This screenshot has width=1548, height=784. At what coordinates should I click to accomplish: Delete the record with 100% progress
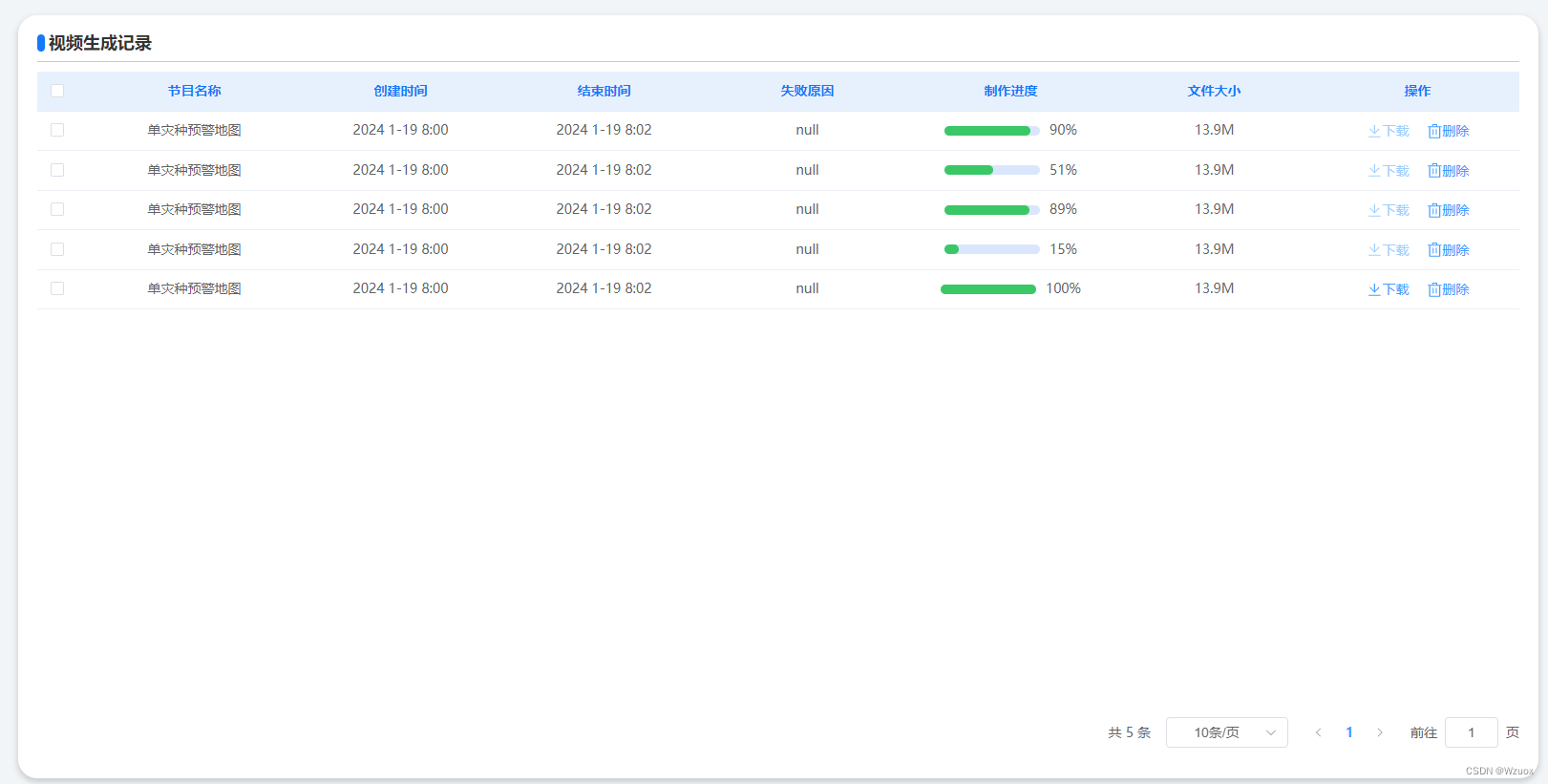click(1449, 289)
